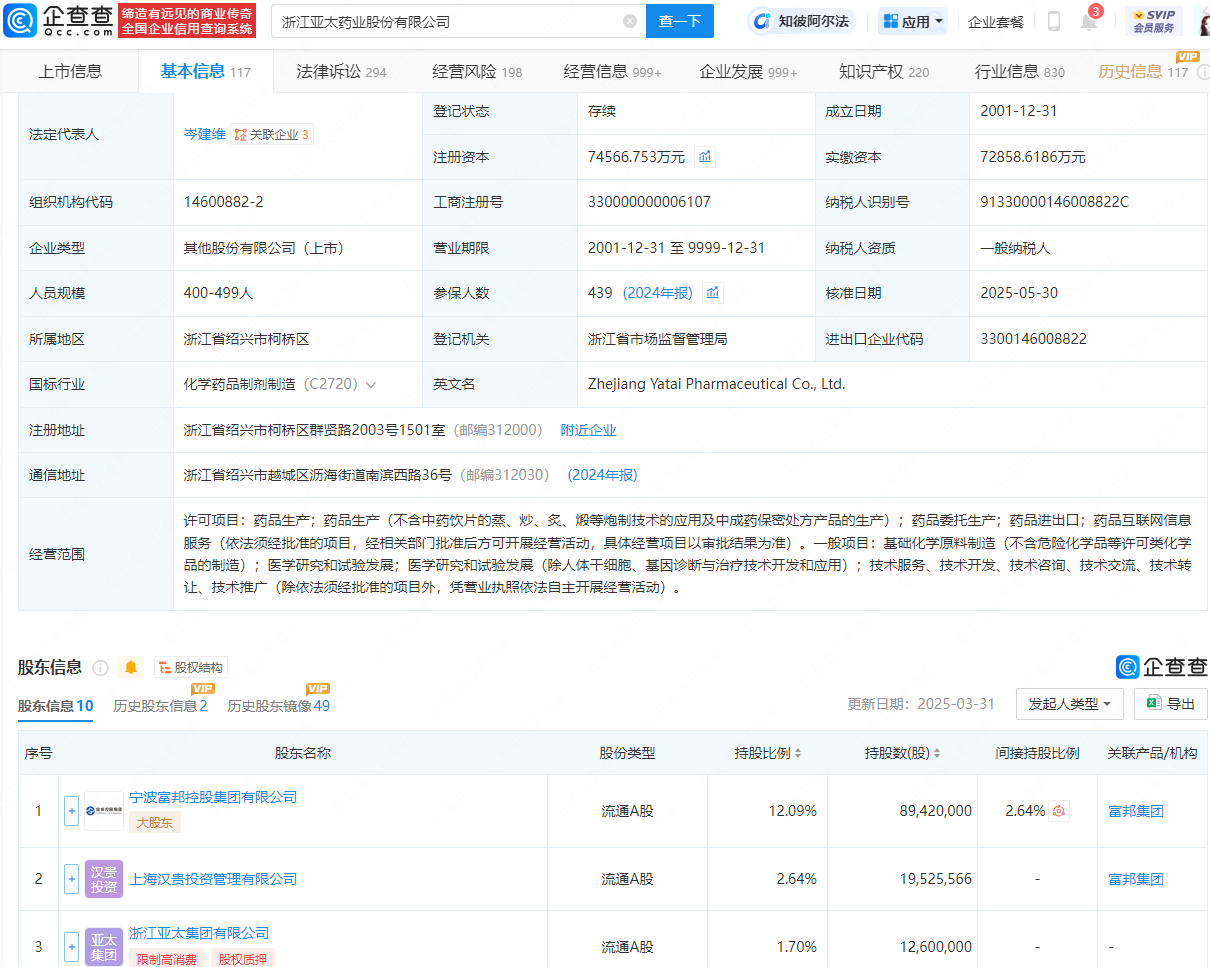Click the 限制高消费 tag
Viewport: 1210px width, 967px height.
click(x=167, y=958)
